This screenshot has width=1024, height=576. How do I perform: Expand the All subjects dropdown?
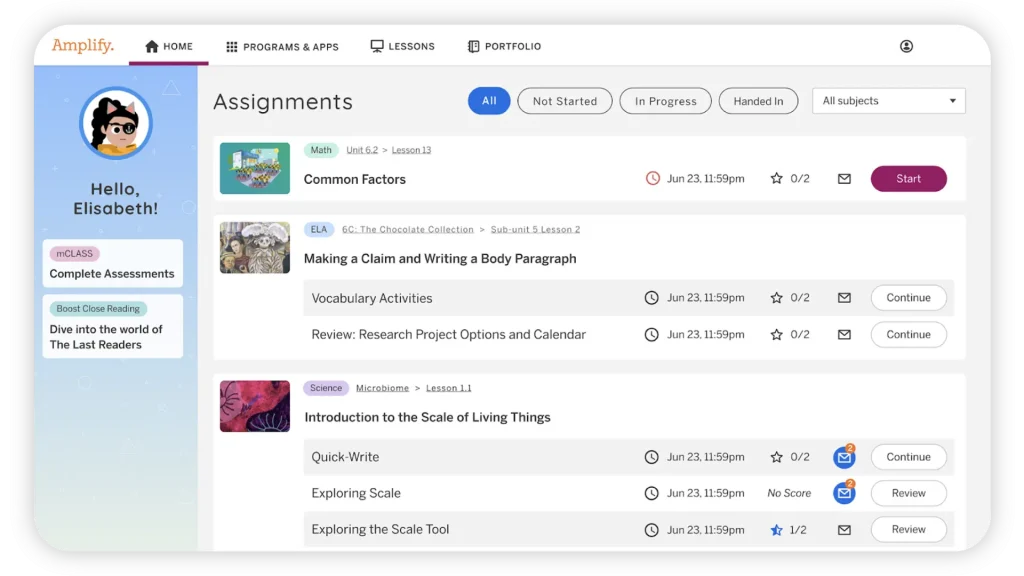click(888, 101)
